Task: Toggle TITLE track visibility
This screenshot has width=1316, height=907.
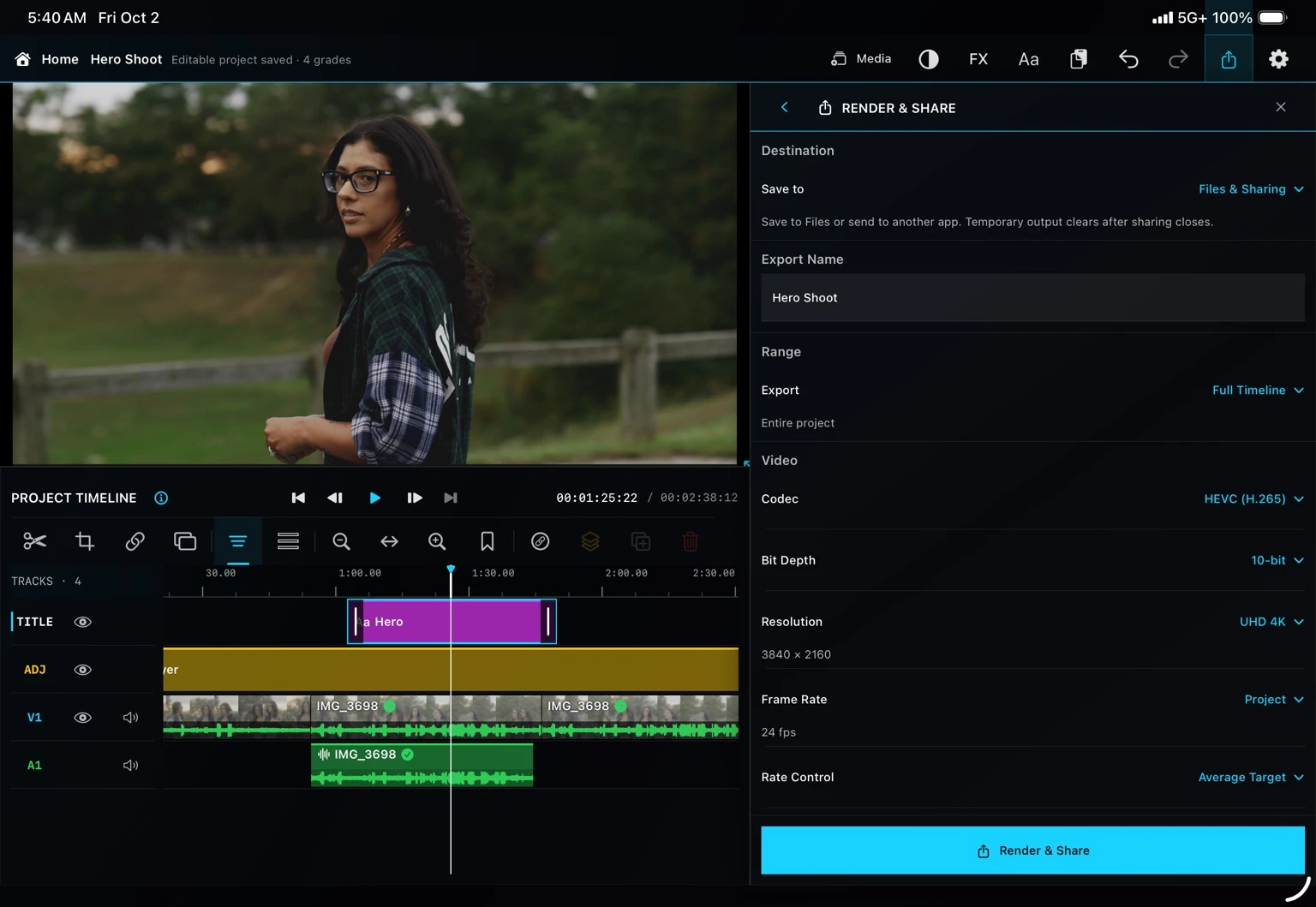Action: tap(82, 622)
